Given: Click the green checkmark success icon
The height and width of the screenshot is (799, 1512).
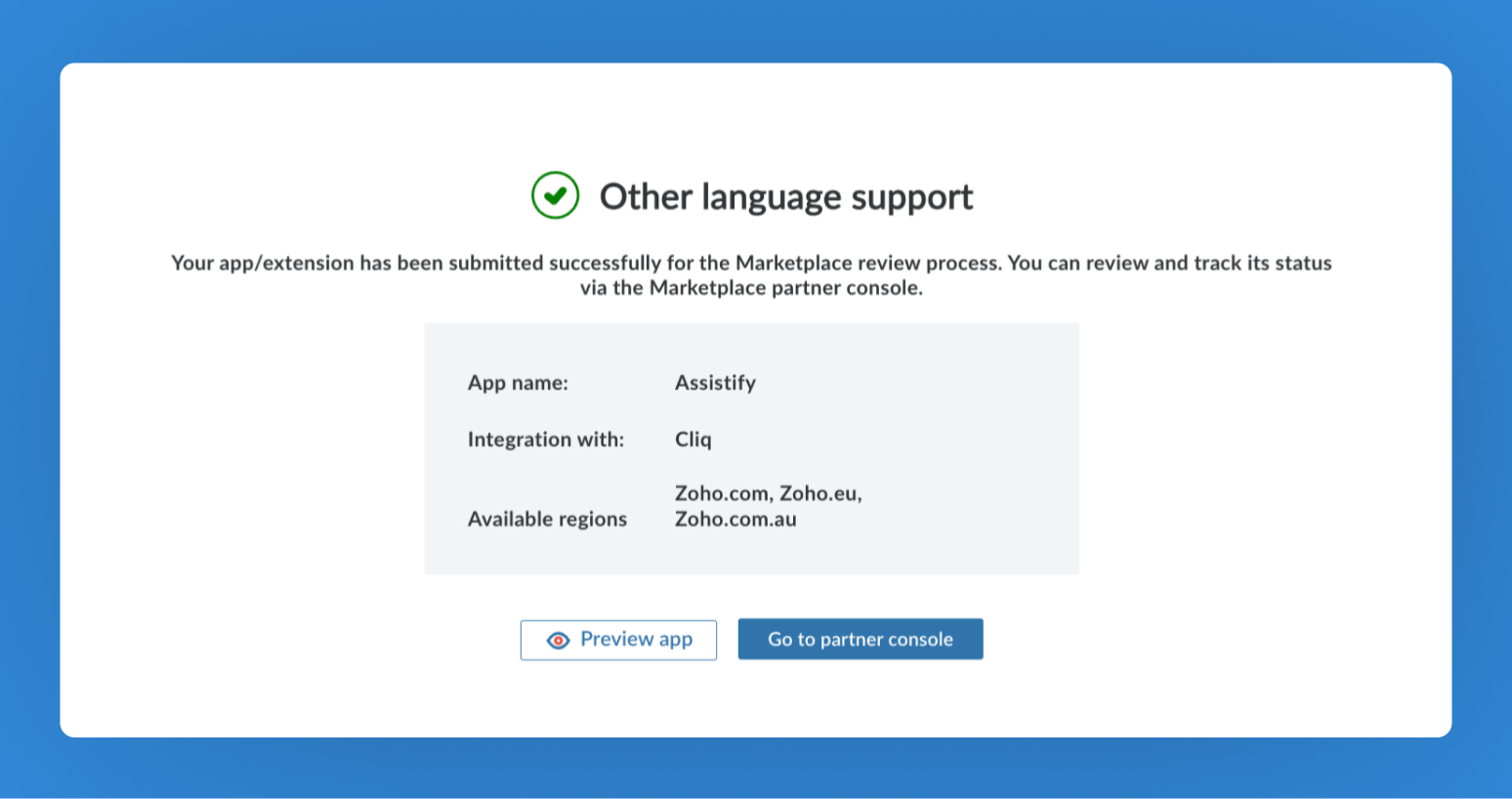Looking at the screenshot, I should pos(555,195).
